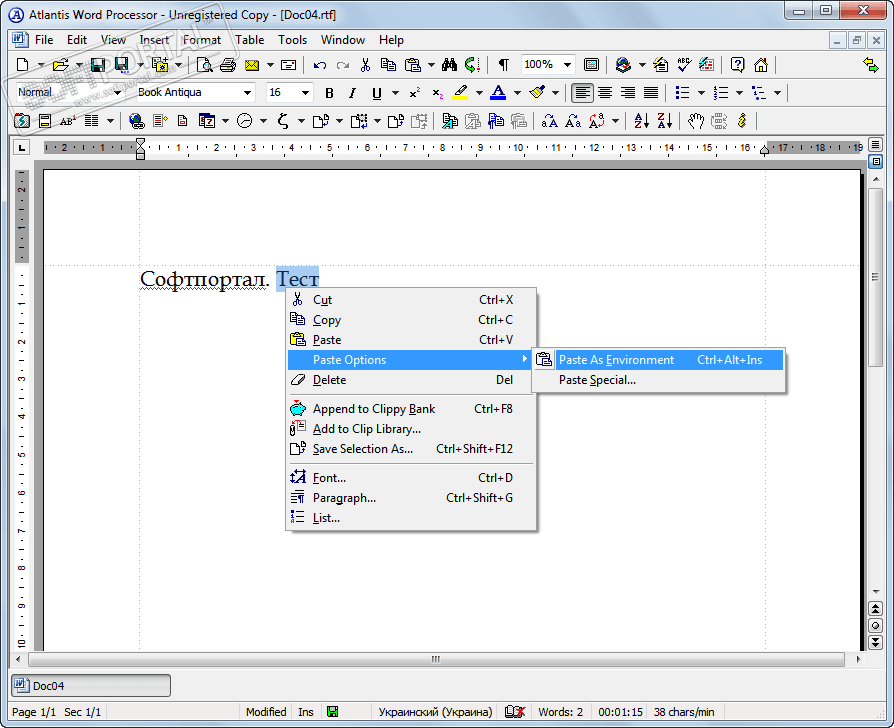This screenshot has width=894, height=728.
Task: Expand the underline style dropdown arrow
Action: click(395, 93)
